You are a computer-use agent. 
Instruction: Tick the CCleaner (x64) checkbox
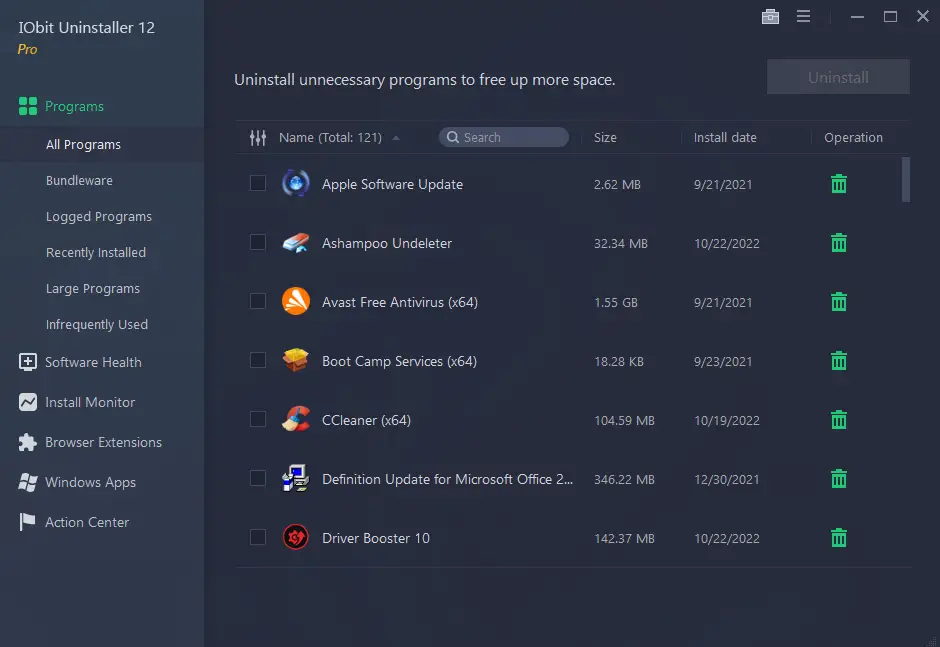pos(258,419)
